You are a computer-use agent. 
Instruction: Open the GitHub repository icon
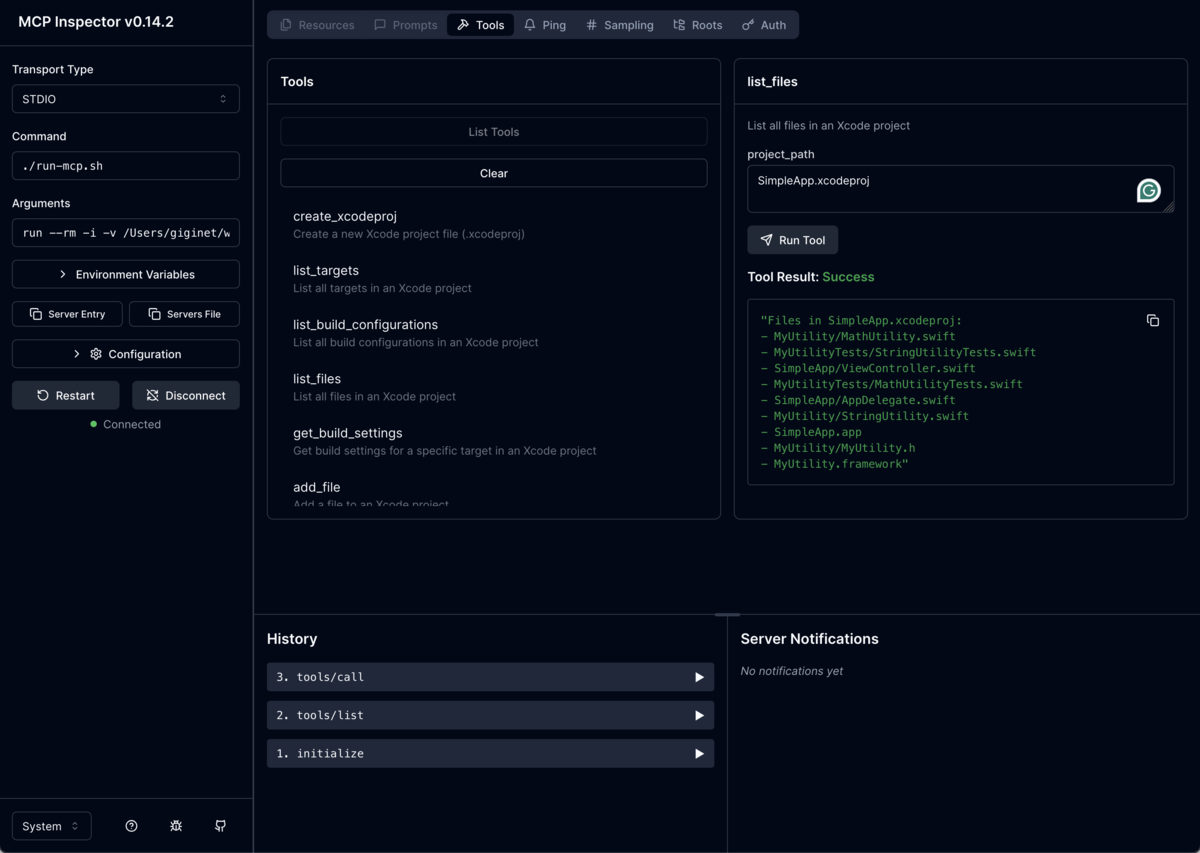220,826
